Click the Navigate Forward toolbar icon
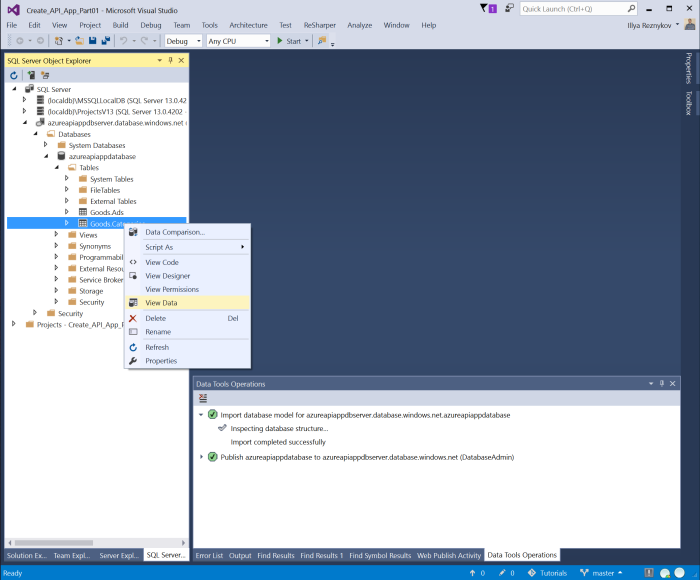This screenshot has height=580, width=700. click(40, 41)
